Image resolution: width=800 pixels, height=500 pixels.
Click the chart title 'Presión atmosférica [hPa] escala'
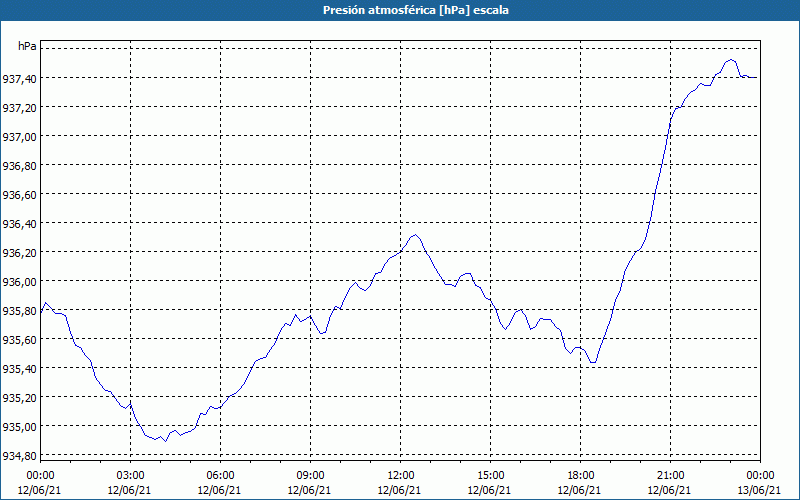415,10
